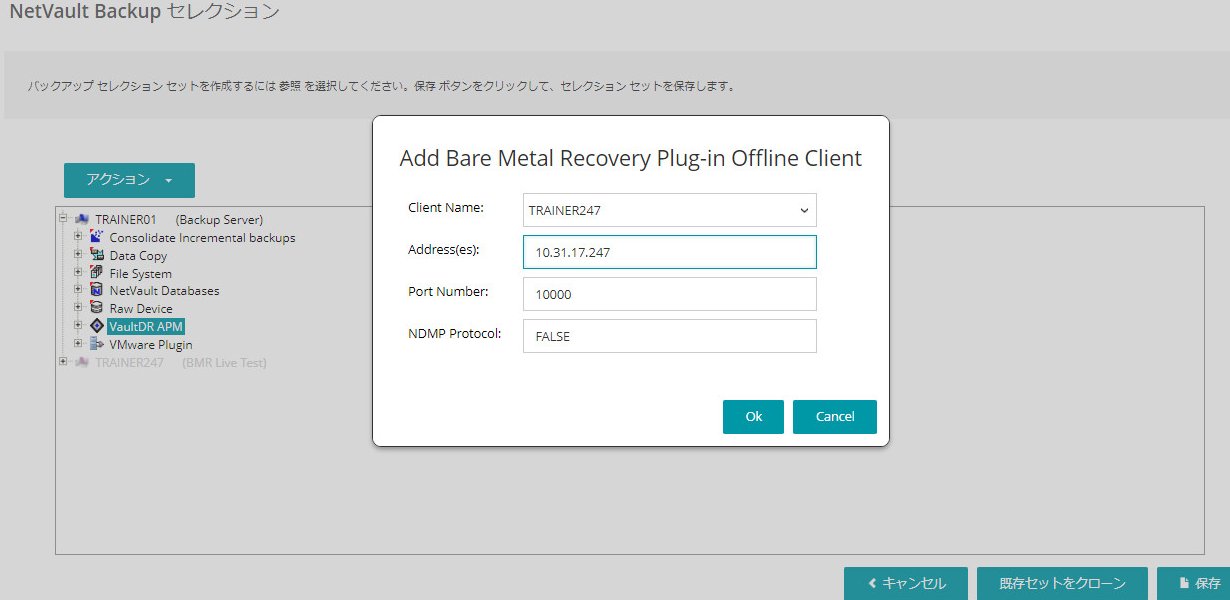
Task: Click the 既存セットをクローン button
Action: click(1062, 583)
